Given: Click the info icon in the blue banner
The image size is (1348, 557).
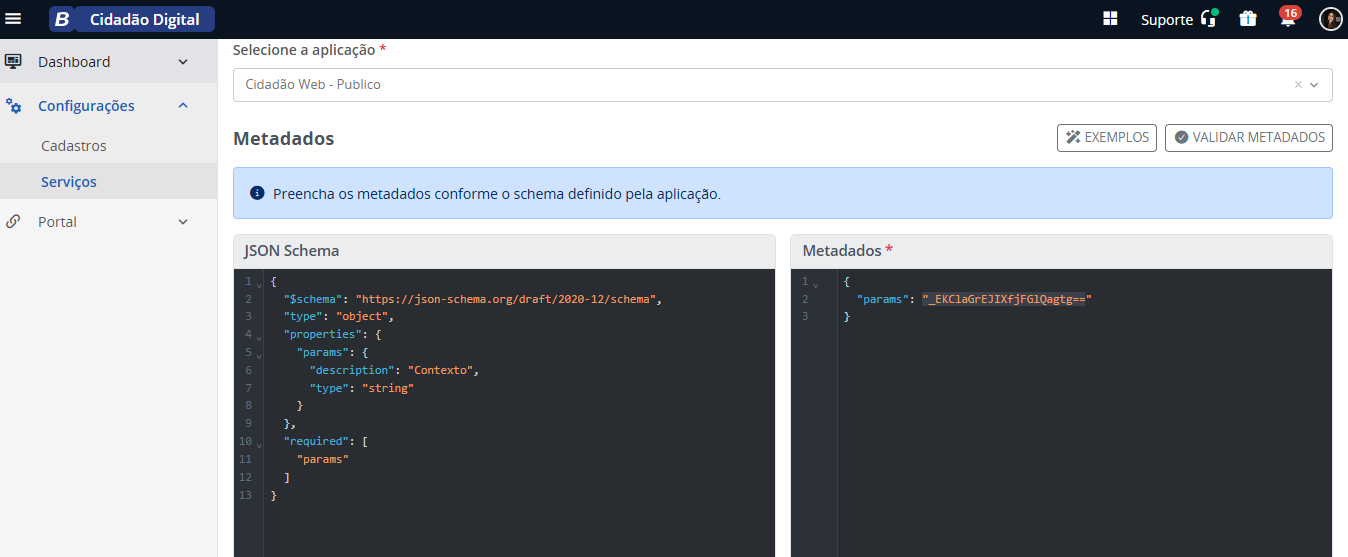Looking at the screenshot, I should pyautogui.click(x=257, y=193).
